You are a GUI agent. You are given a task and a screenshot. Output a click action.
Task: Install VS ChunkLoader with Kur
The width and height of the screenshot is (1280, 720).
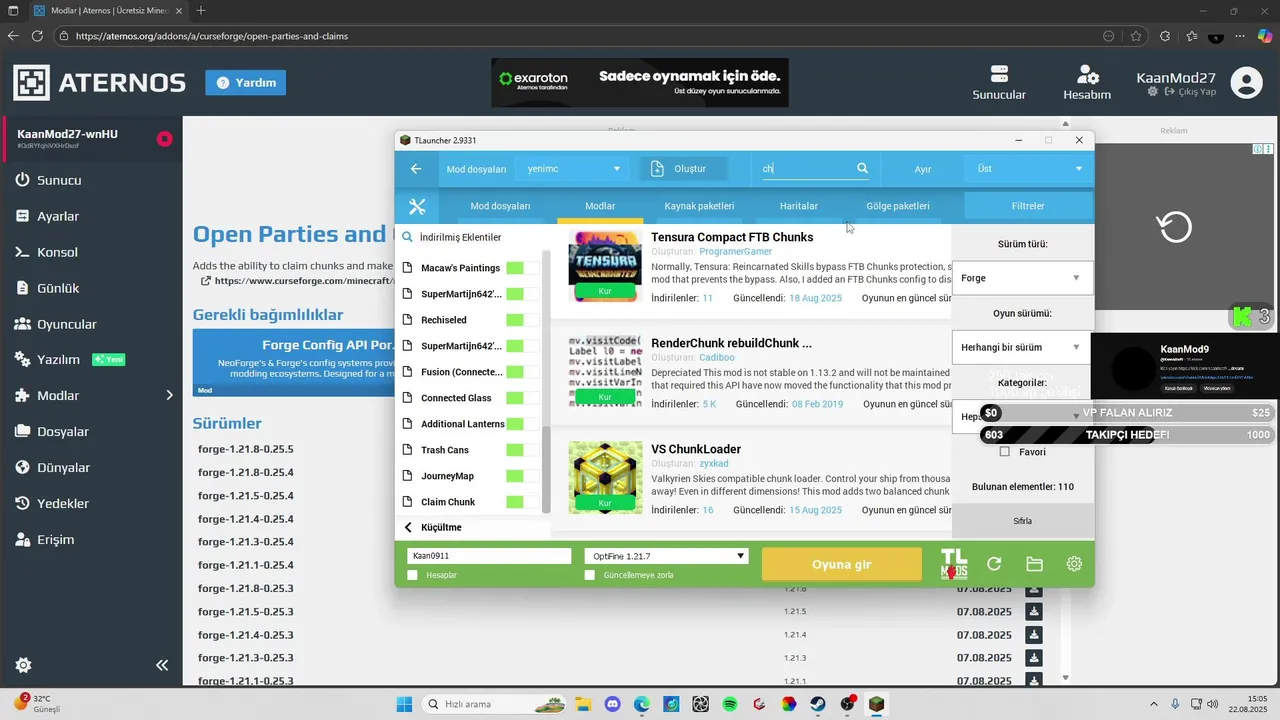coord(605,503)
